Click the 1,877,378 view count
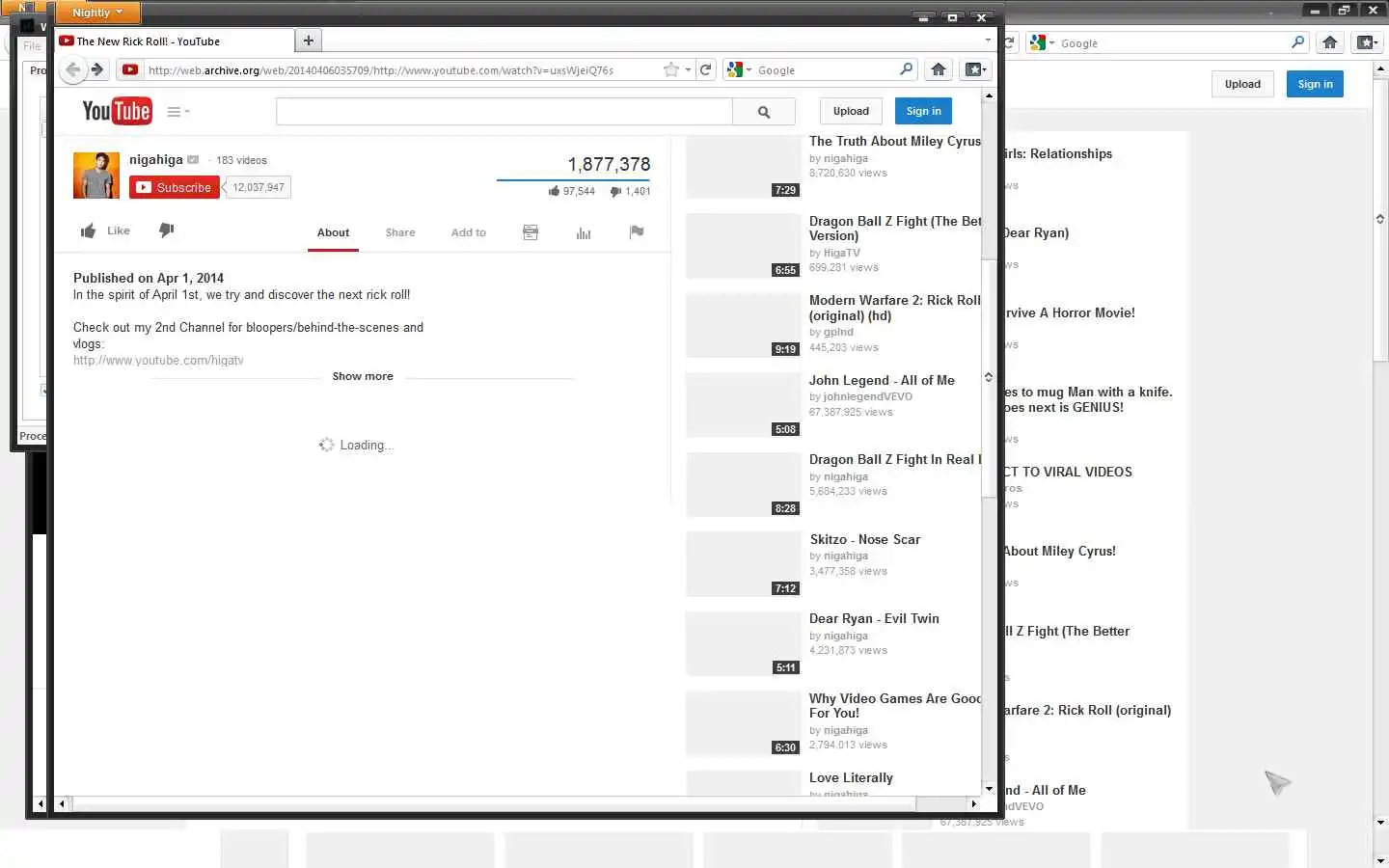Viewport: 1389px width, 868px height. [x=609, y=164]
